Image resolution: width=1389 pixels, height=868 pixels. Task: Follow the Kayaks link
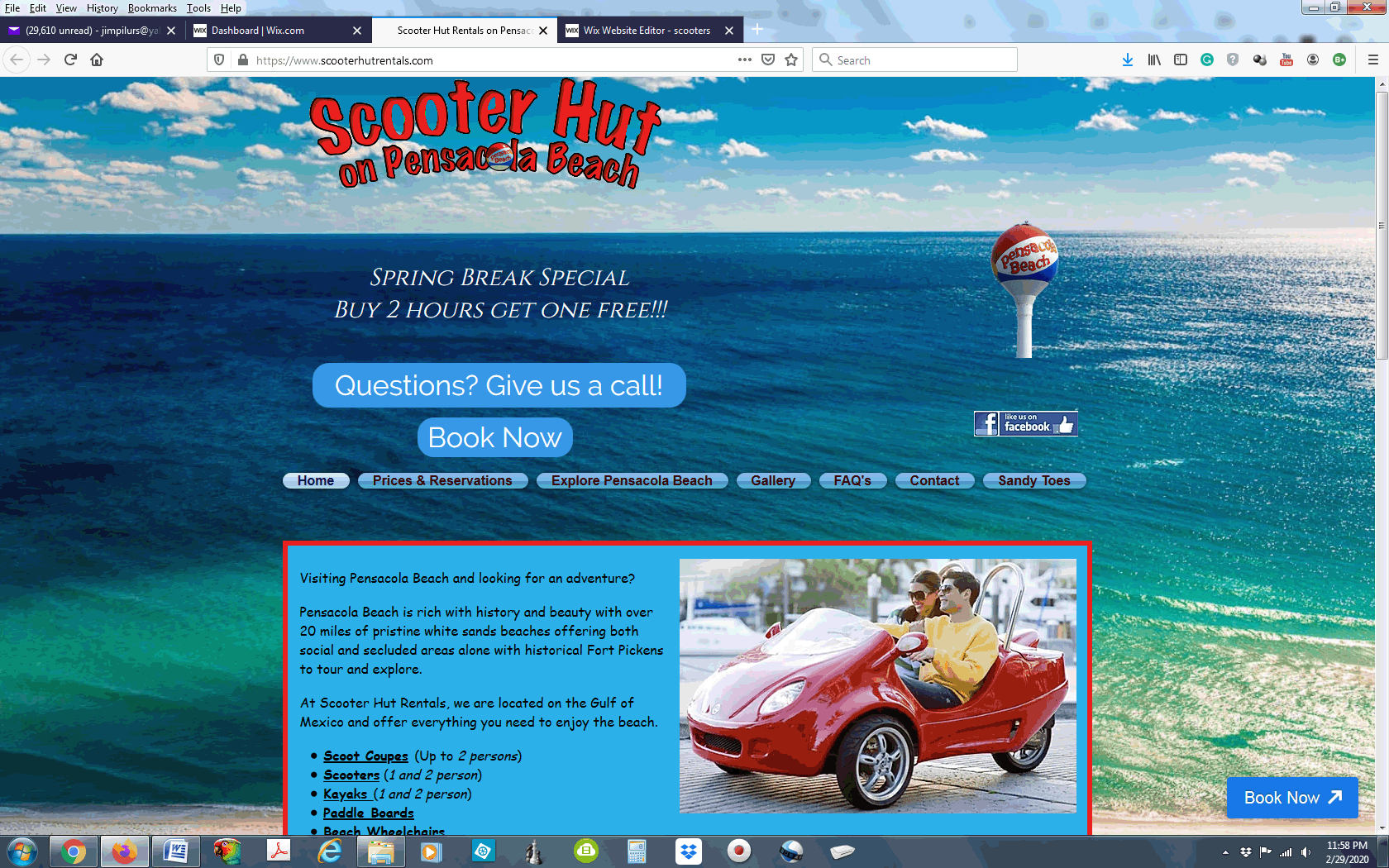click(x=346, y=794)
